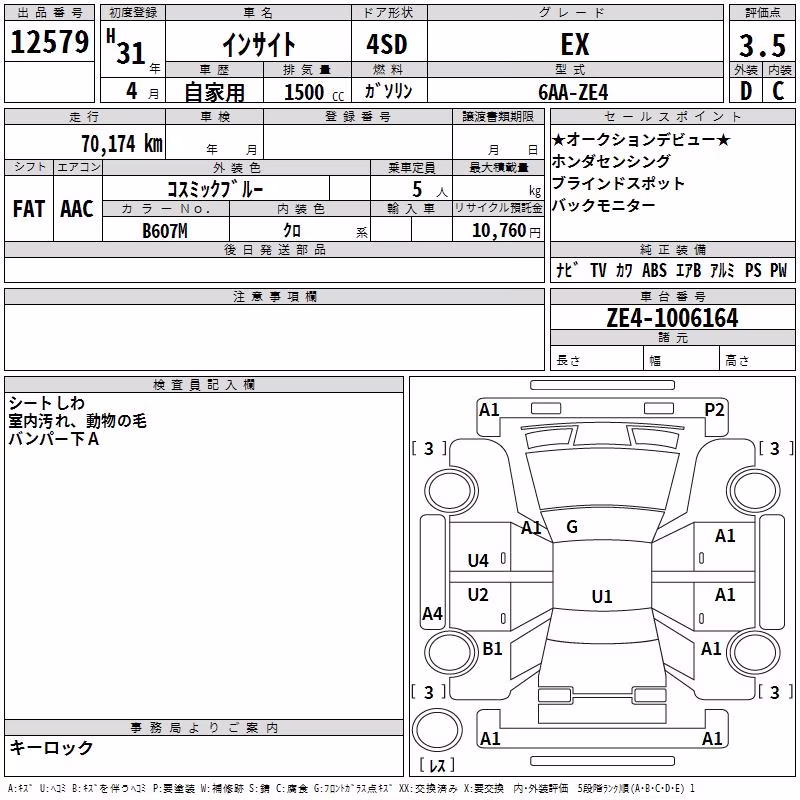Click U4 dent mark on diagram
Viewport: 800px width, 800px height.
pos(478,561)
